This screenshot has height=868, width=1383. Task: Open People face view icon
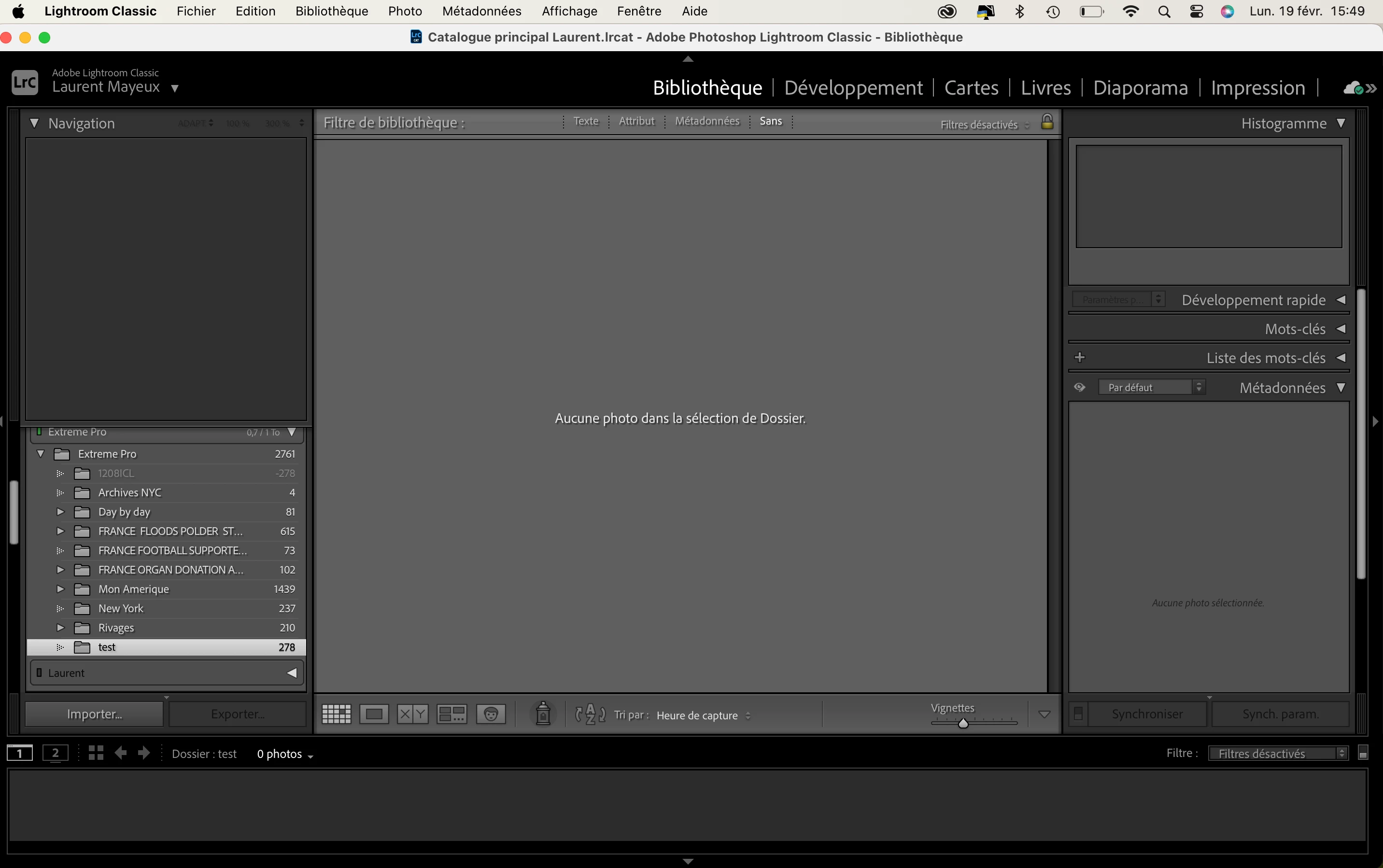[x=490, y=714]
